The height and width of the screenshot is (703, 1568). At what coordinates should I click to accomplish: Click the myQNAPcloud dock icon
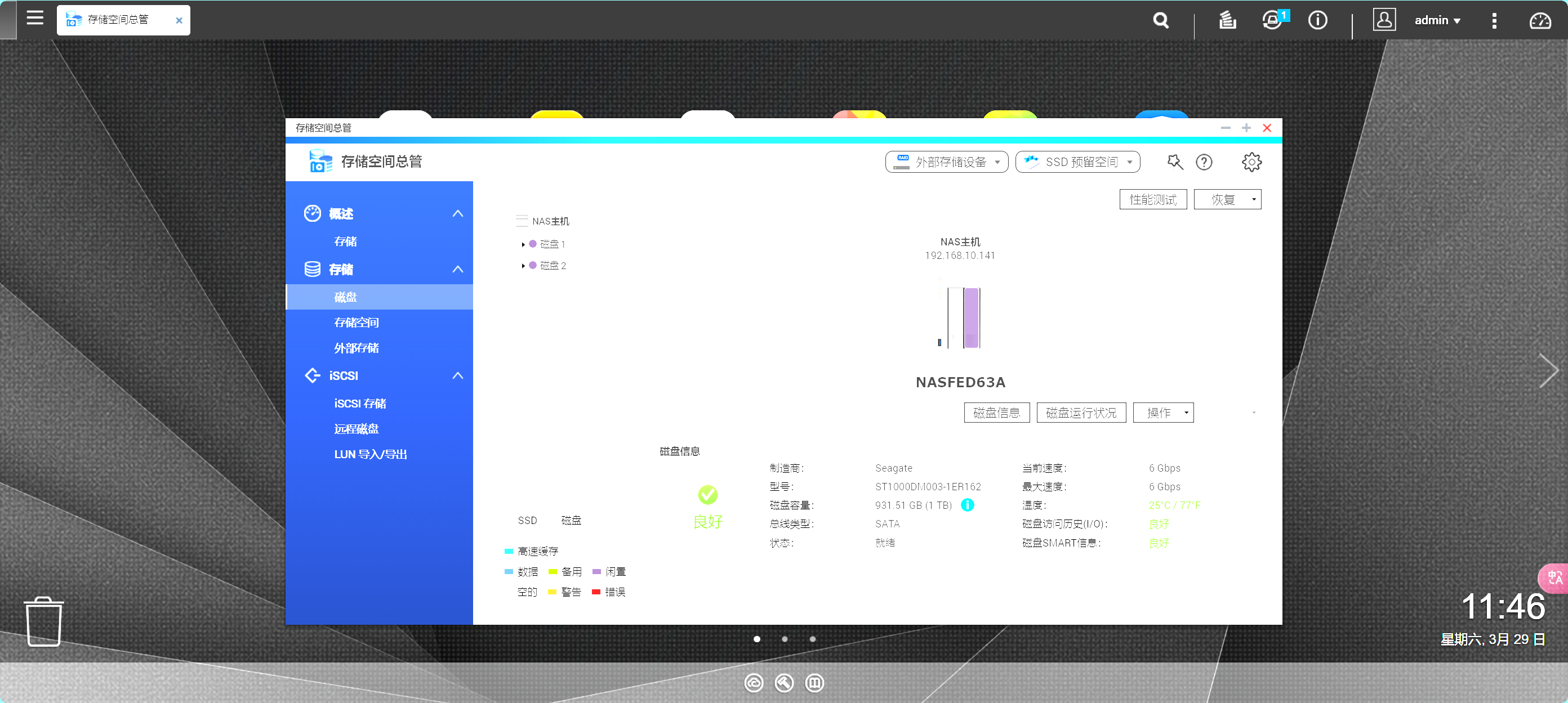pos(754,682)
